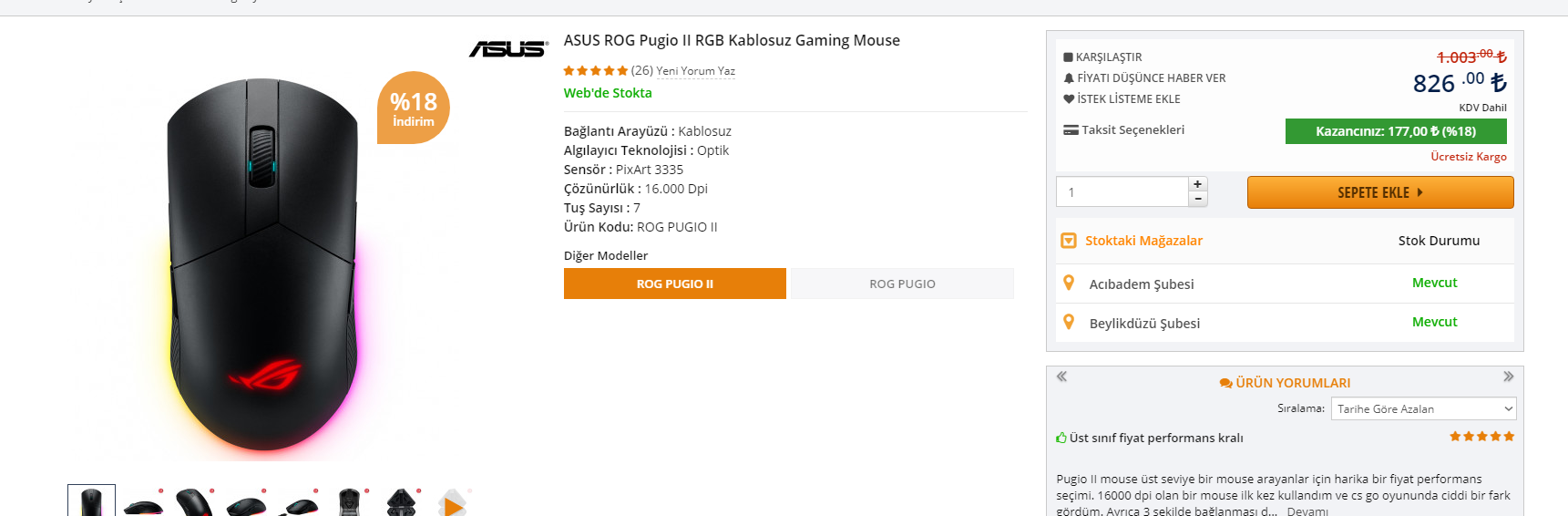The height and width of the screenshot is (516, 1568).
Task: Click the Yeni Yorum Yaz link
Action: point(695,71)
